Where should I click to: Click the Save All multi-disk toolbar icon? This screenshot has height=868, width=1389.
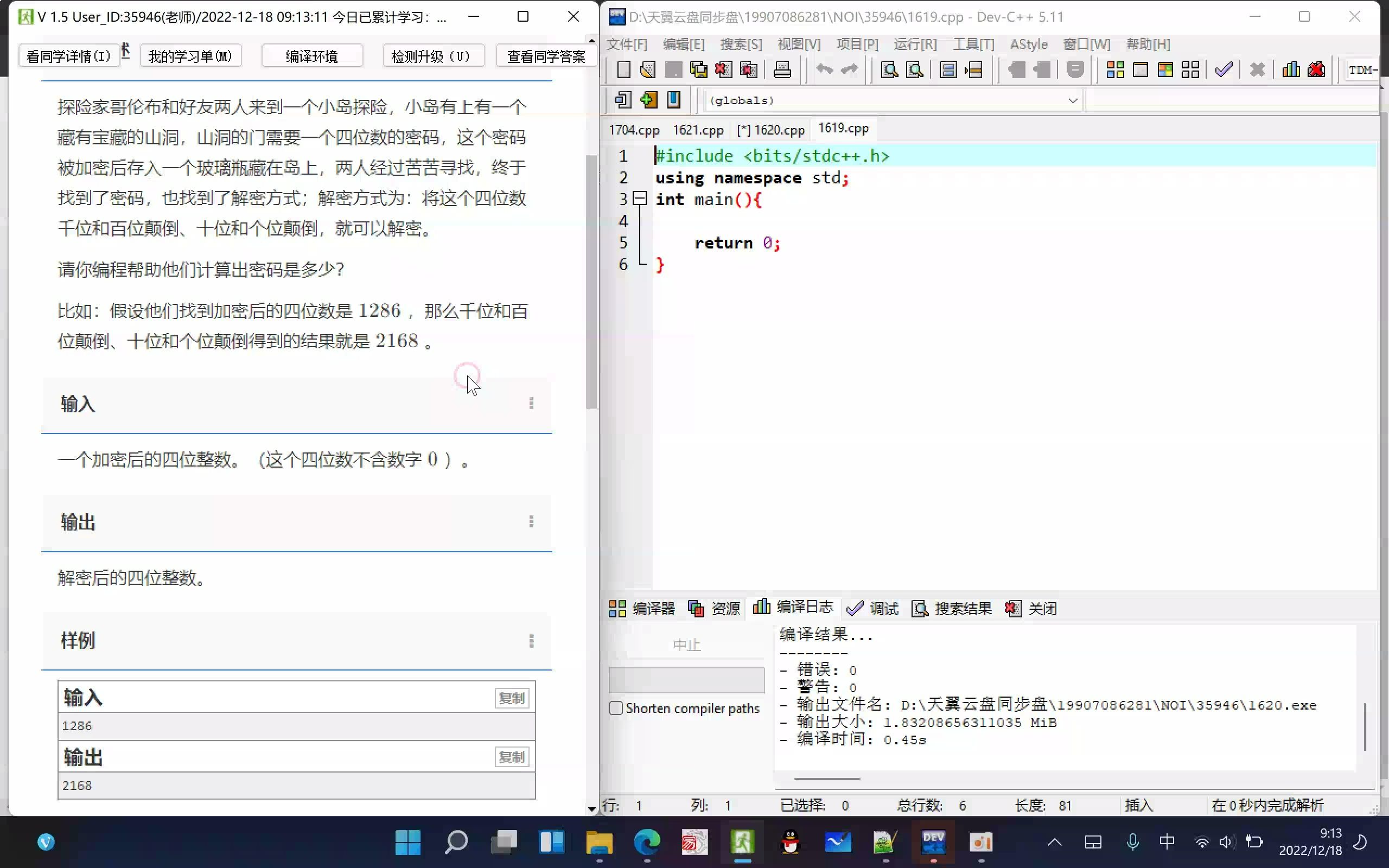coord(698,70)
